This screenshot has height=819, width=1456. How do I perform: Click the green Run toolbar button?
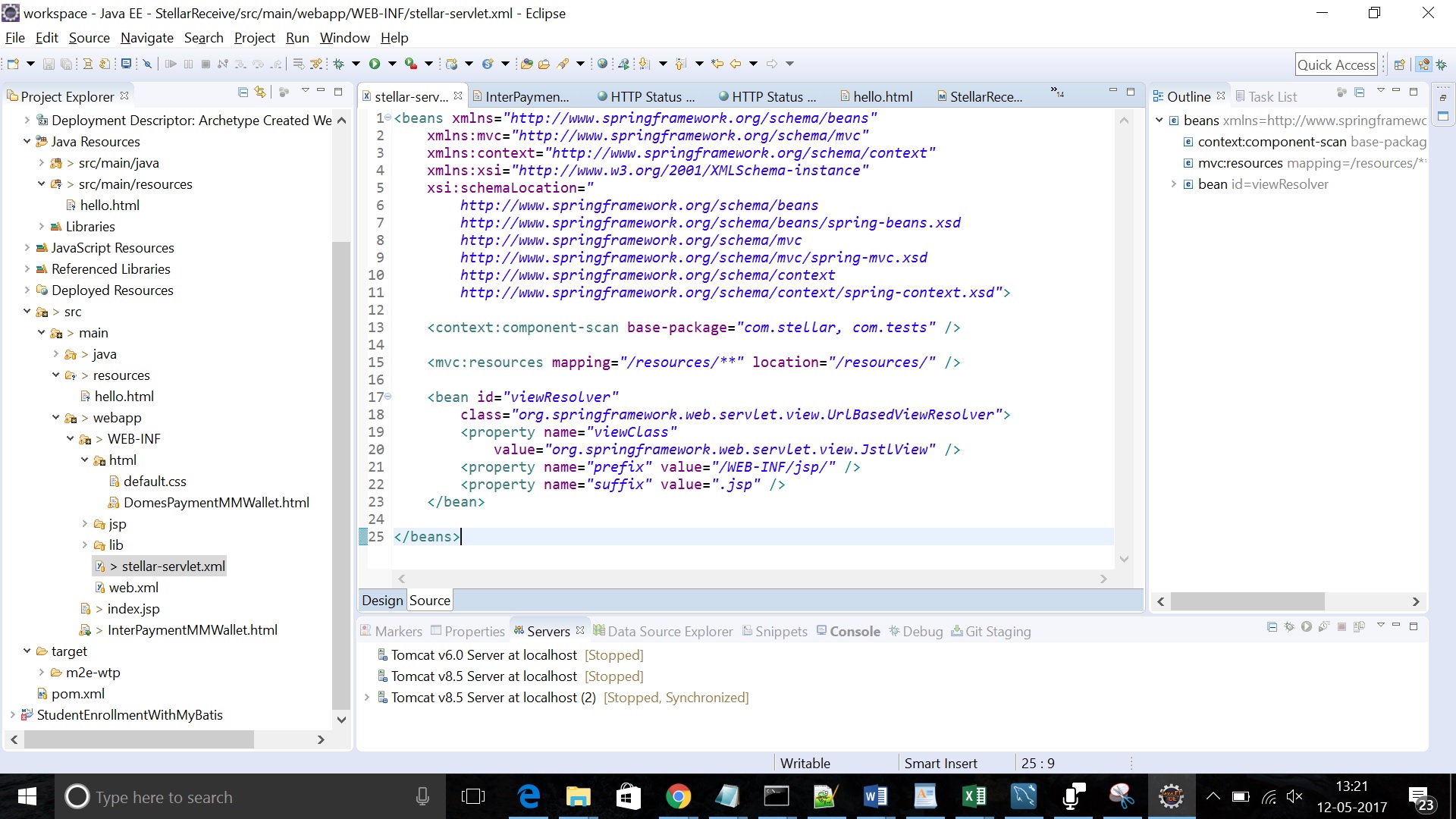375,64
